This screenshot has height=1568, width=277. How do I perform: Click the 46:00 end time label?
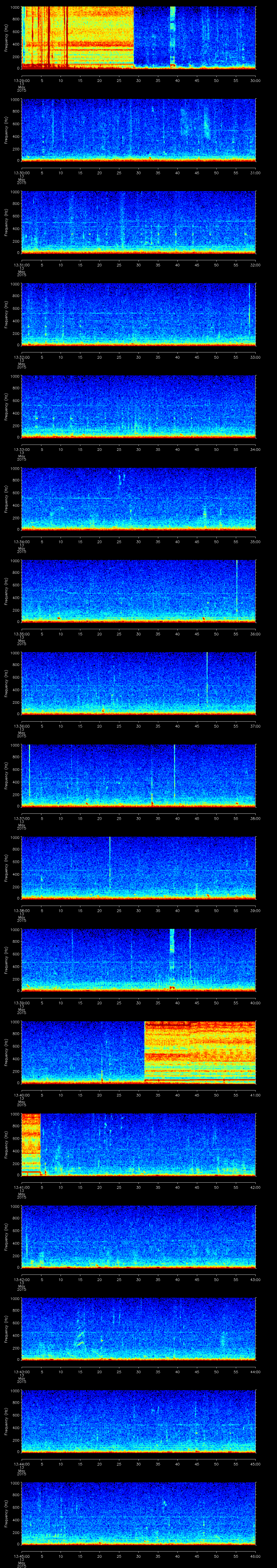point(255,1556)
